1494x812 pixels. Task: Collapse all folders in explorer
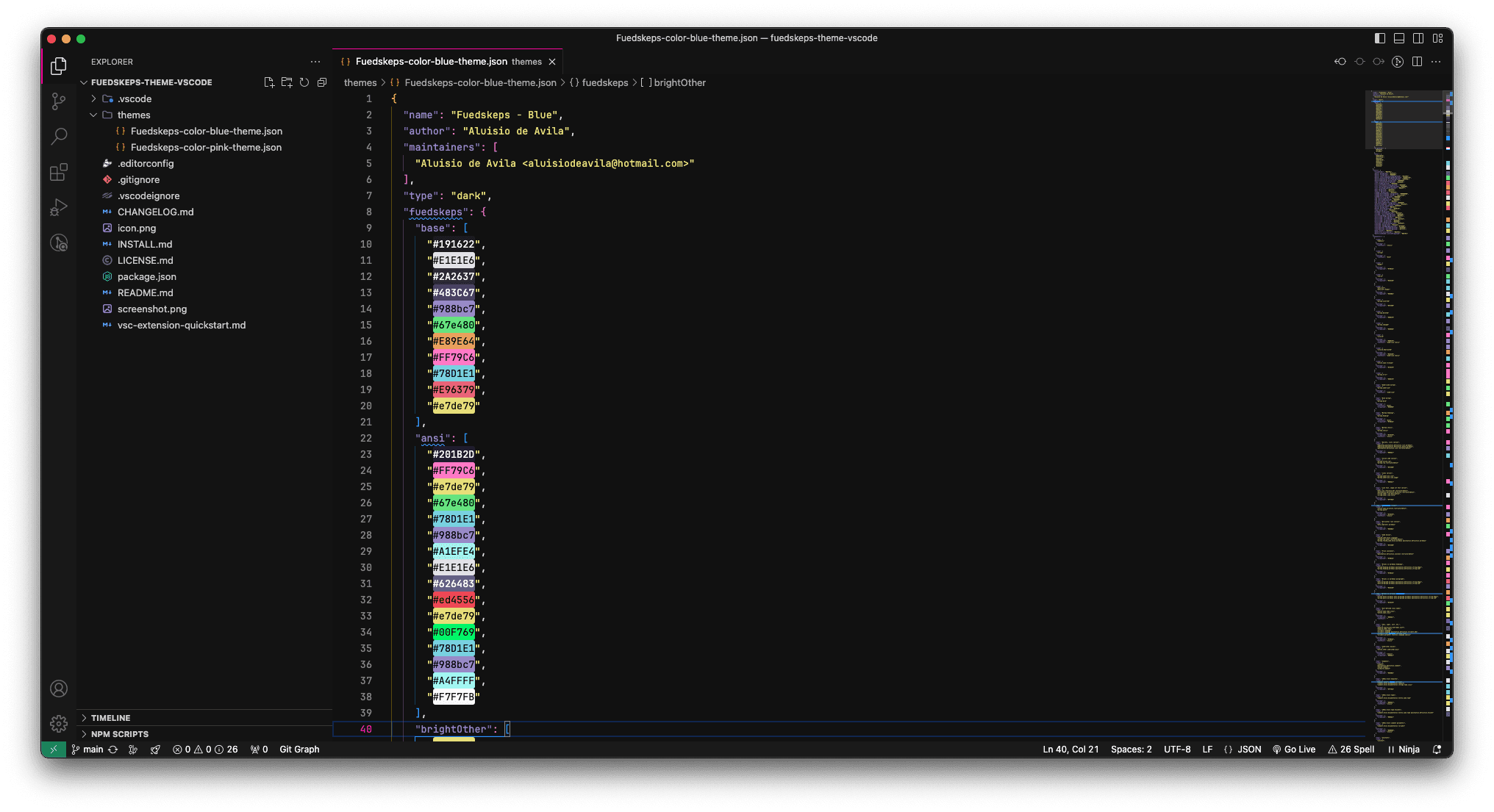pos(322,82)
